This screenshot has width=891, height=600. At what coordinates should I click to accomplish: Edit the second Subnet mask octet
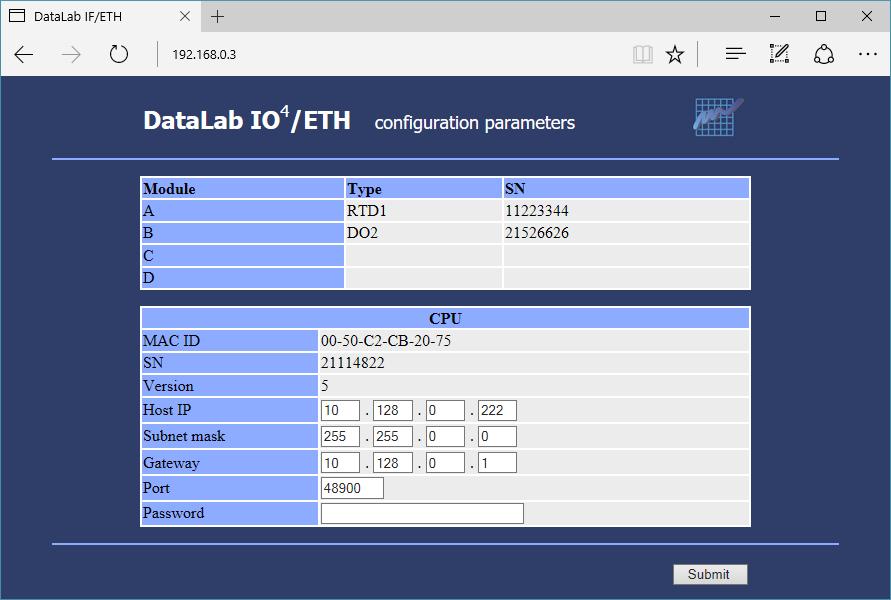click(x=393, y=436)
